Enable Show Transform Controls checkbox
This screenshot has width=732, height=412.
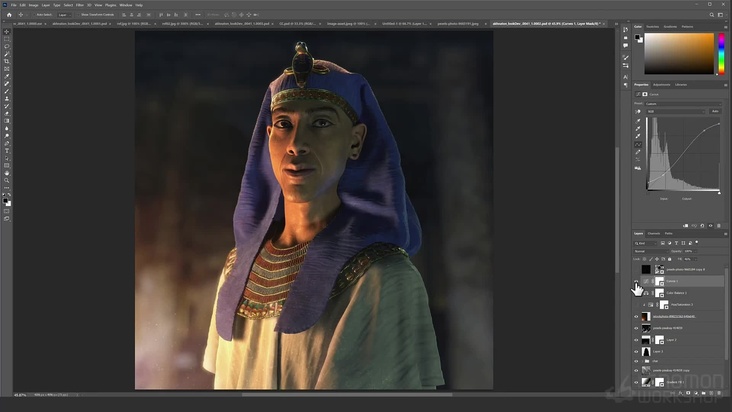(x=78, y=15)
